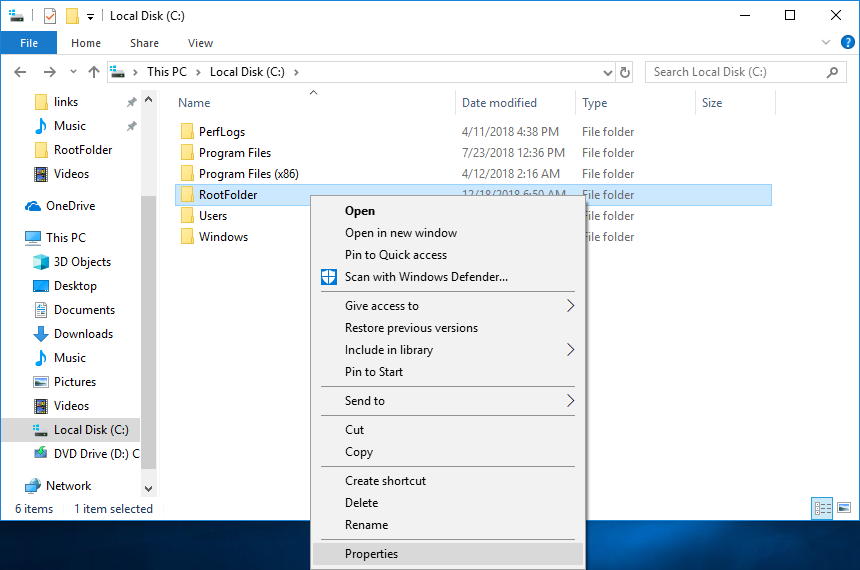Select Local Disk (C:) in navigation pane

91,430
